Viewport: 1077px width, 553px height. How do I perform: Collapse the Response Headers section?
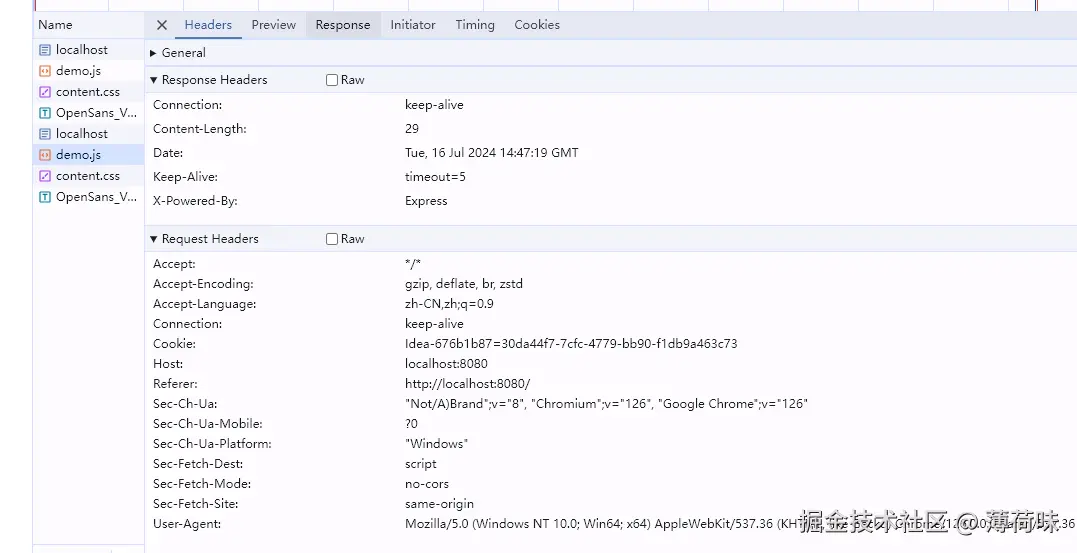click(x=154, y=80)
